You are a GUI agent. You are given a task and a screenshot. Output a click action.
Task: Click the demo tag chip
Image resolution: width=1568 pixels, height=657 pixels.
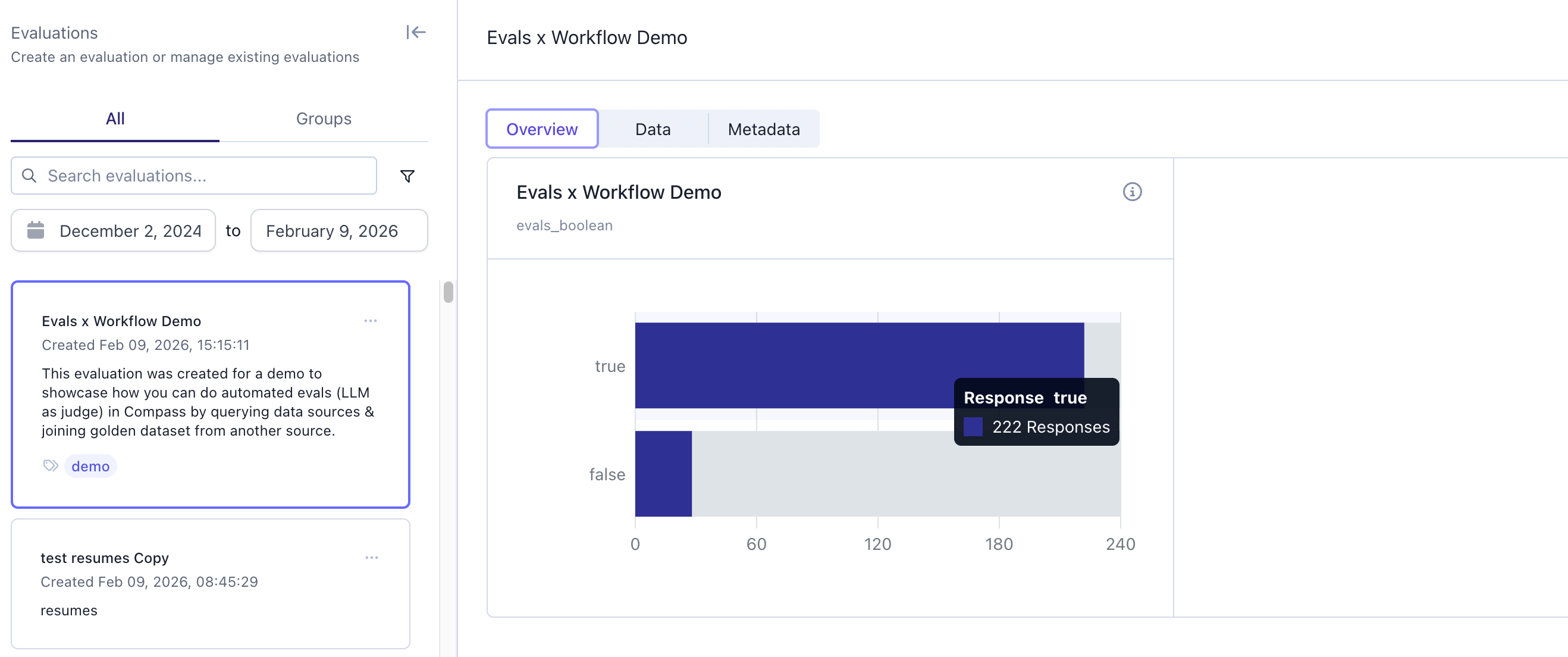[90, 467]
